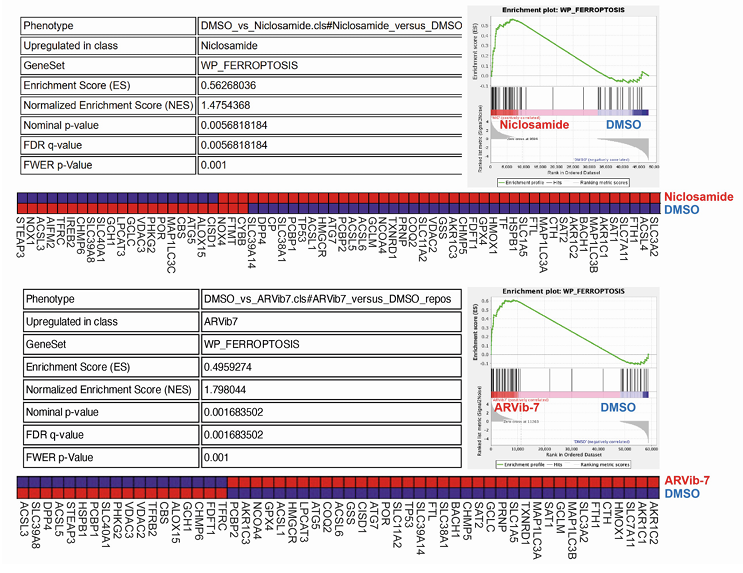
Task: Click gene label TFRB2 under the ARVib-7 heatmap
Action: click(152, 518)
